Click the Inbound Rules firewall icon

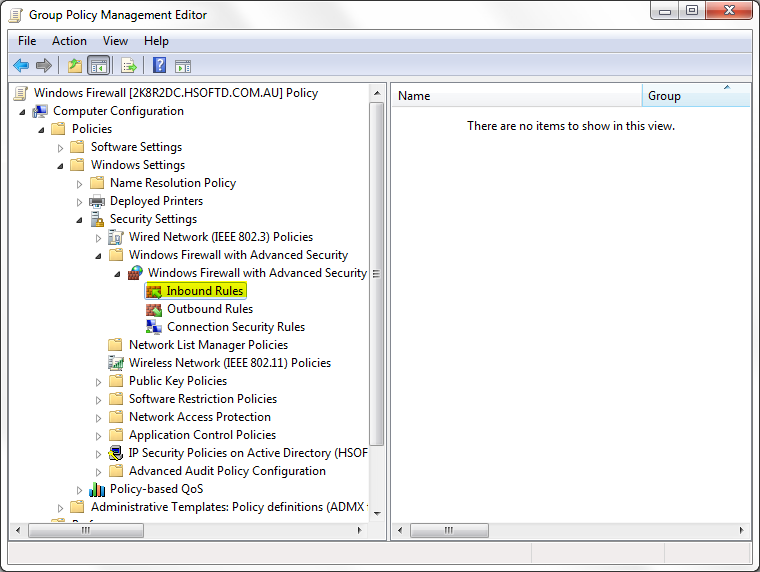coord(154,291)
